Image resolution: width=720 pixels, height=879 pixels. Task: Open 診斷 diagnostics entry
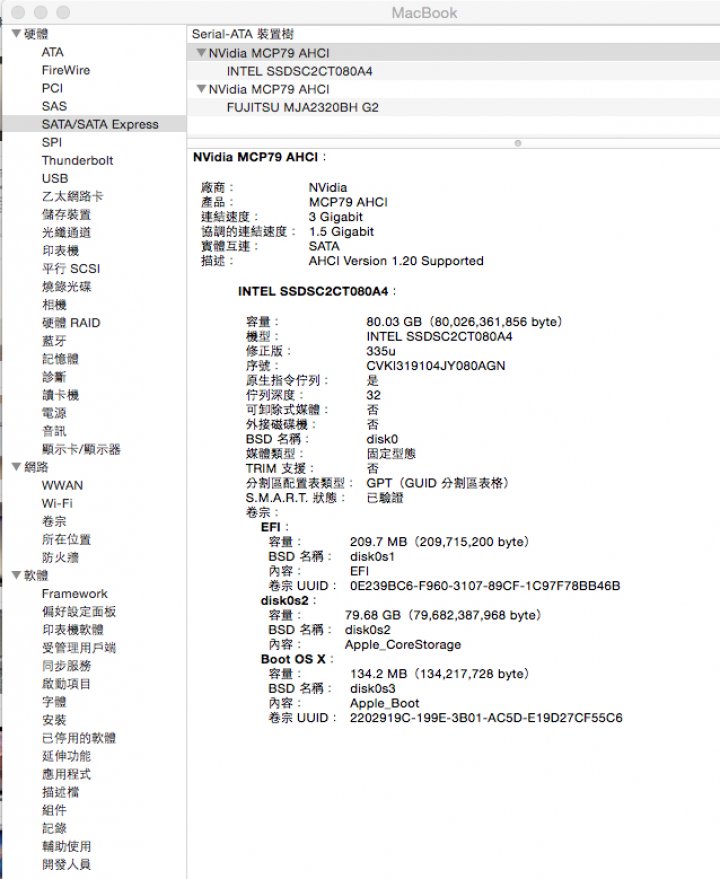pyautogui.click(x=54, y=377)
